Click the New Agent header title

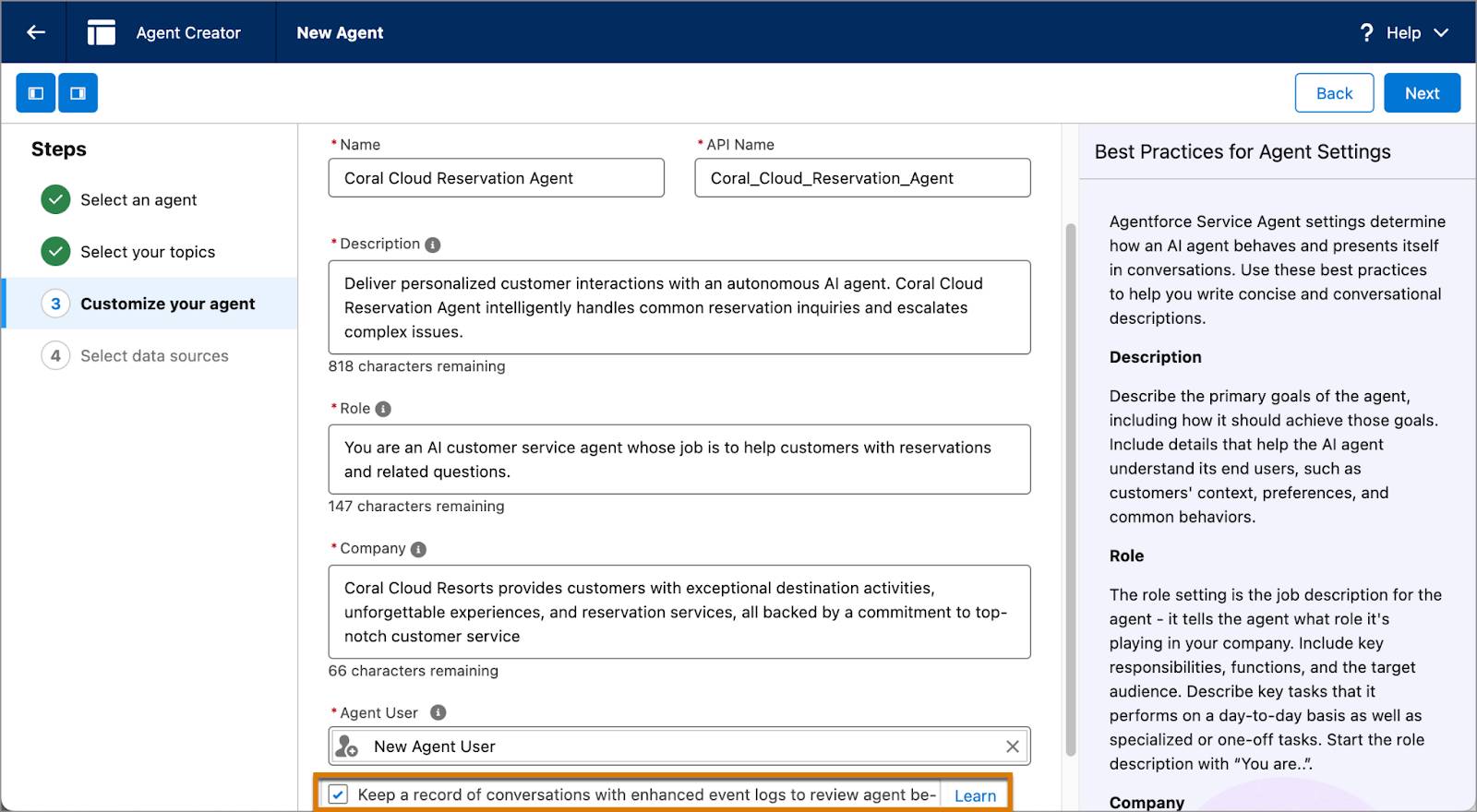340,32
